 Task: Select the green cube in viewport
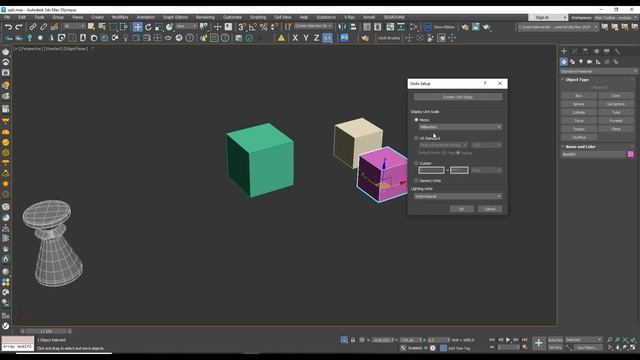[x=260, y=160]
